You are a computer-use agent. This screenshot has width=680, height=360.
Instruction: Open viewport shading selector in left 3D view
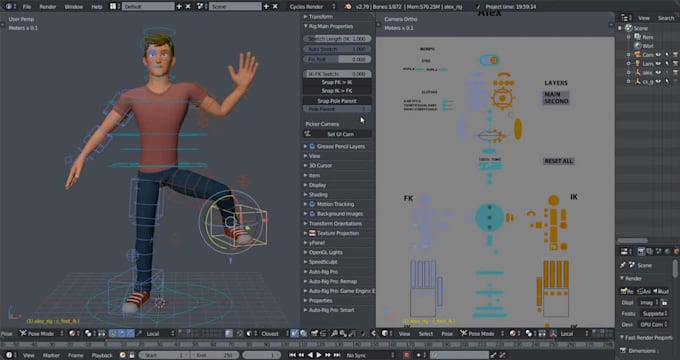(74, 334)
